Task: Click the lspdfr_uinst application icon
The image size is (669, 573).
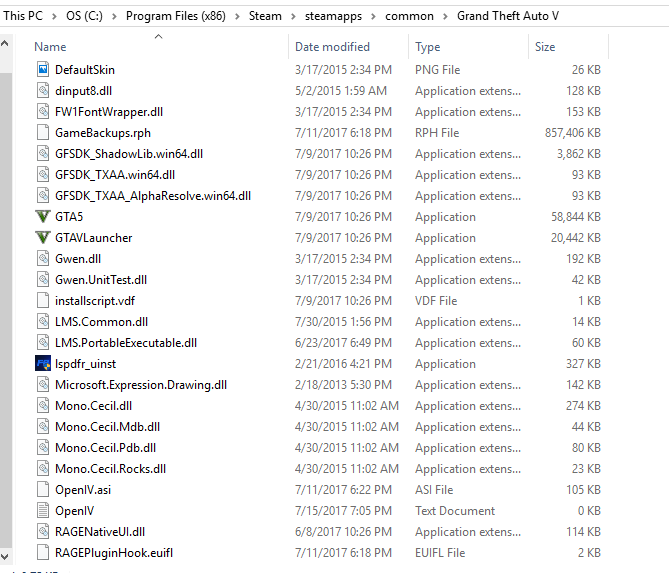Action: tap(43, 364)
